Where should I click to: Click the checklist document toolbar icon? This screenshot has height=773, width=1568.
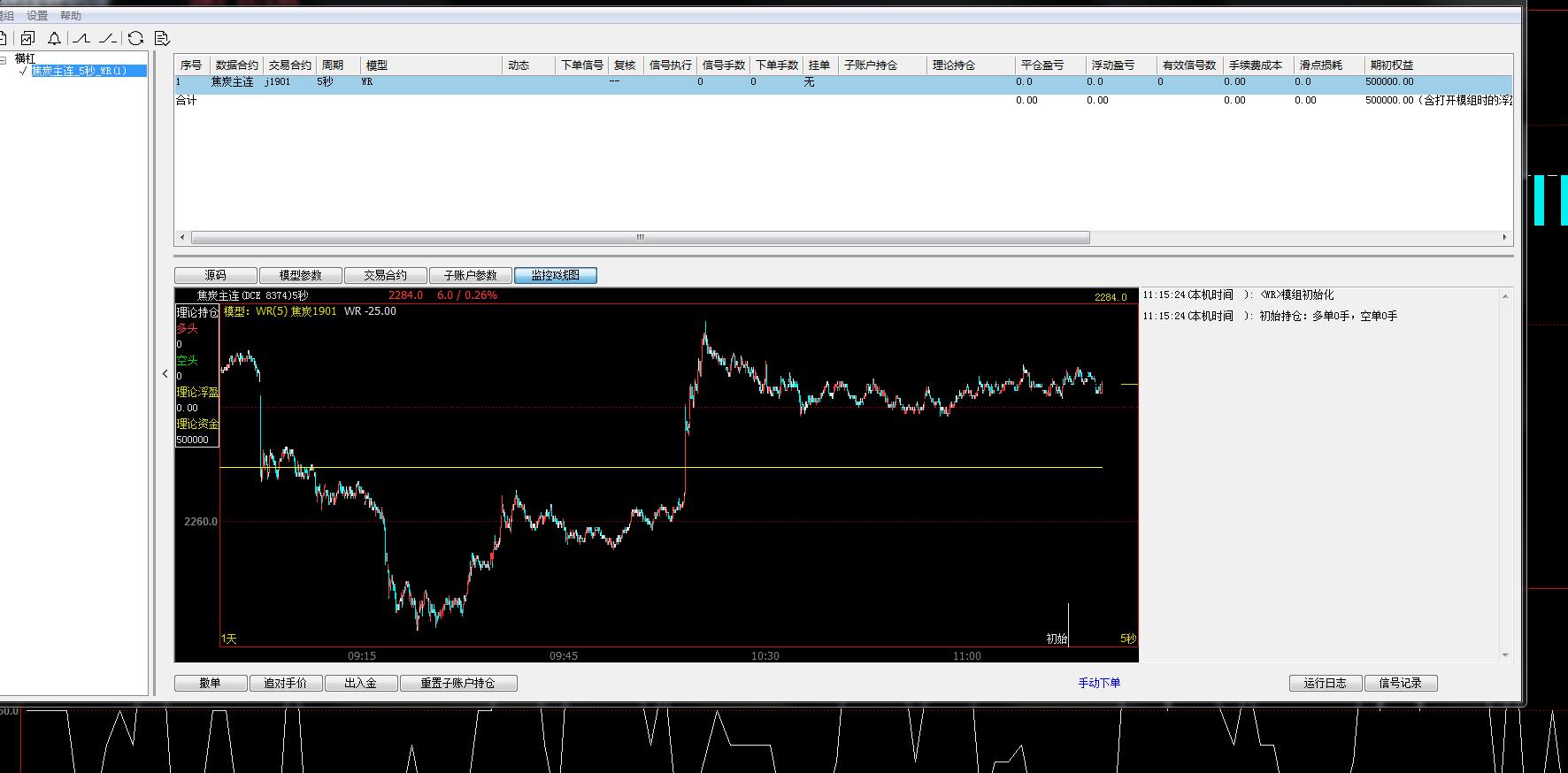[162, 38]
